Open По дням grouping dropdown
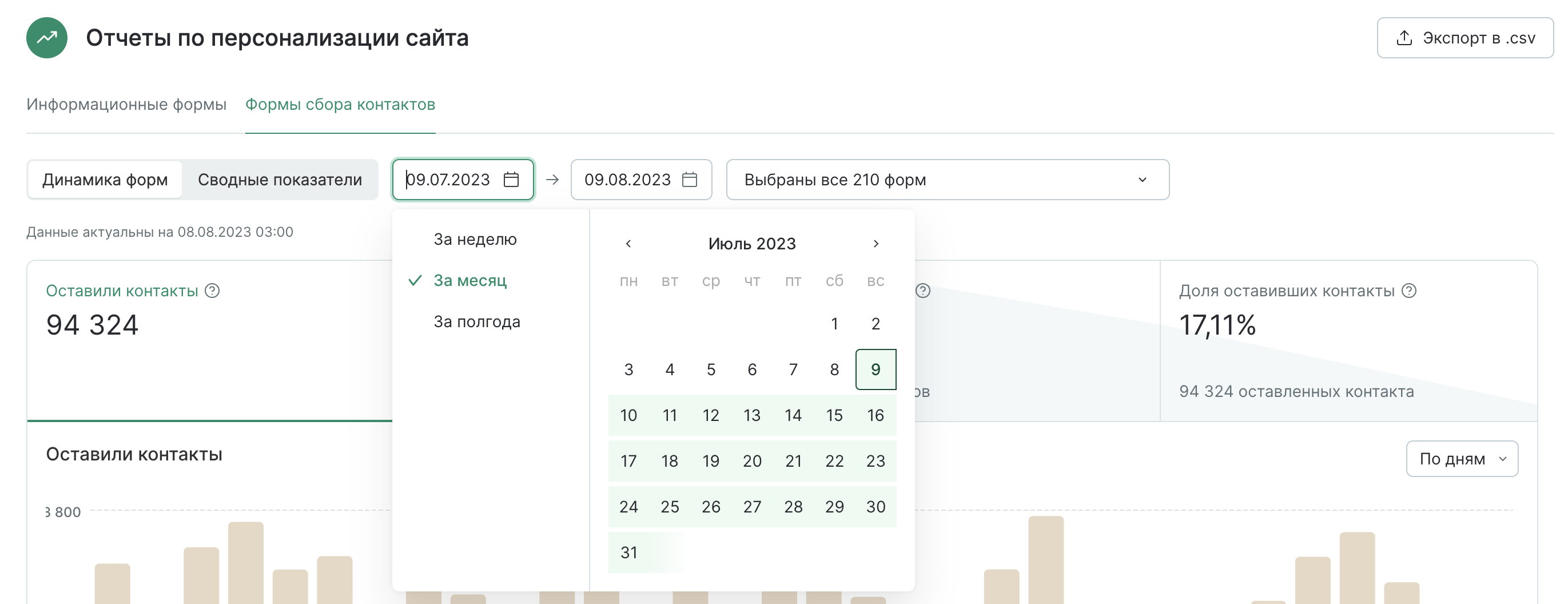Screen dimensions: 1568x604 pos(1462,459)
